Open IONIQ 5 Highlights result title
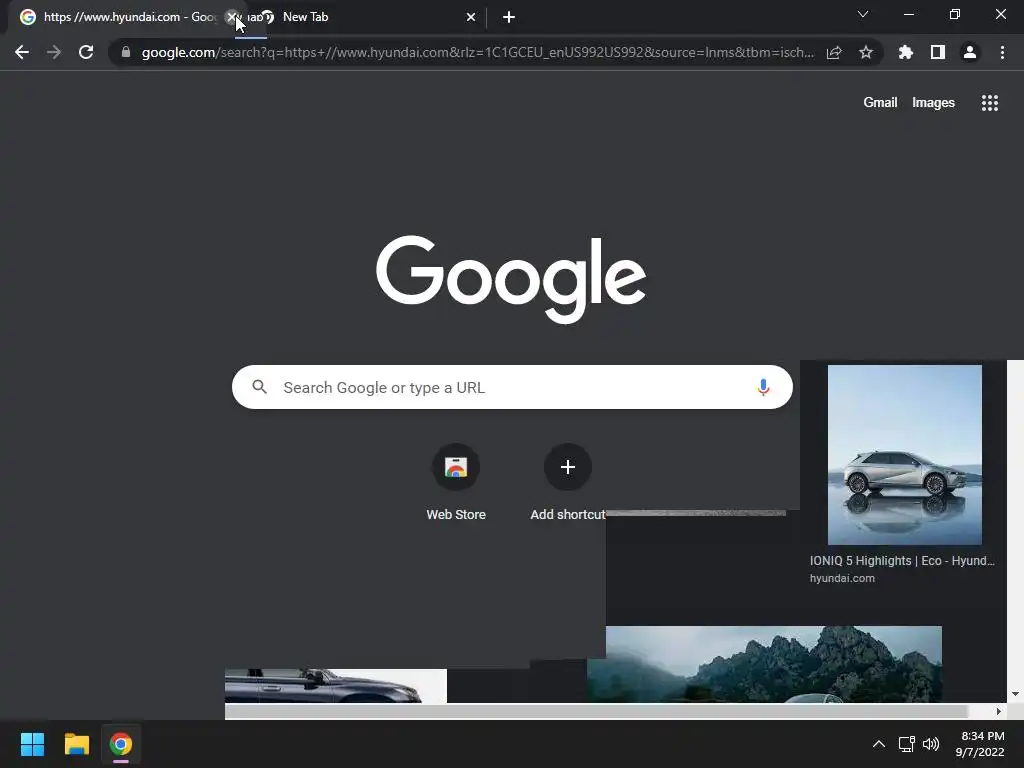1024x768 pixels. click(x=902, y=560)
